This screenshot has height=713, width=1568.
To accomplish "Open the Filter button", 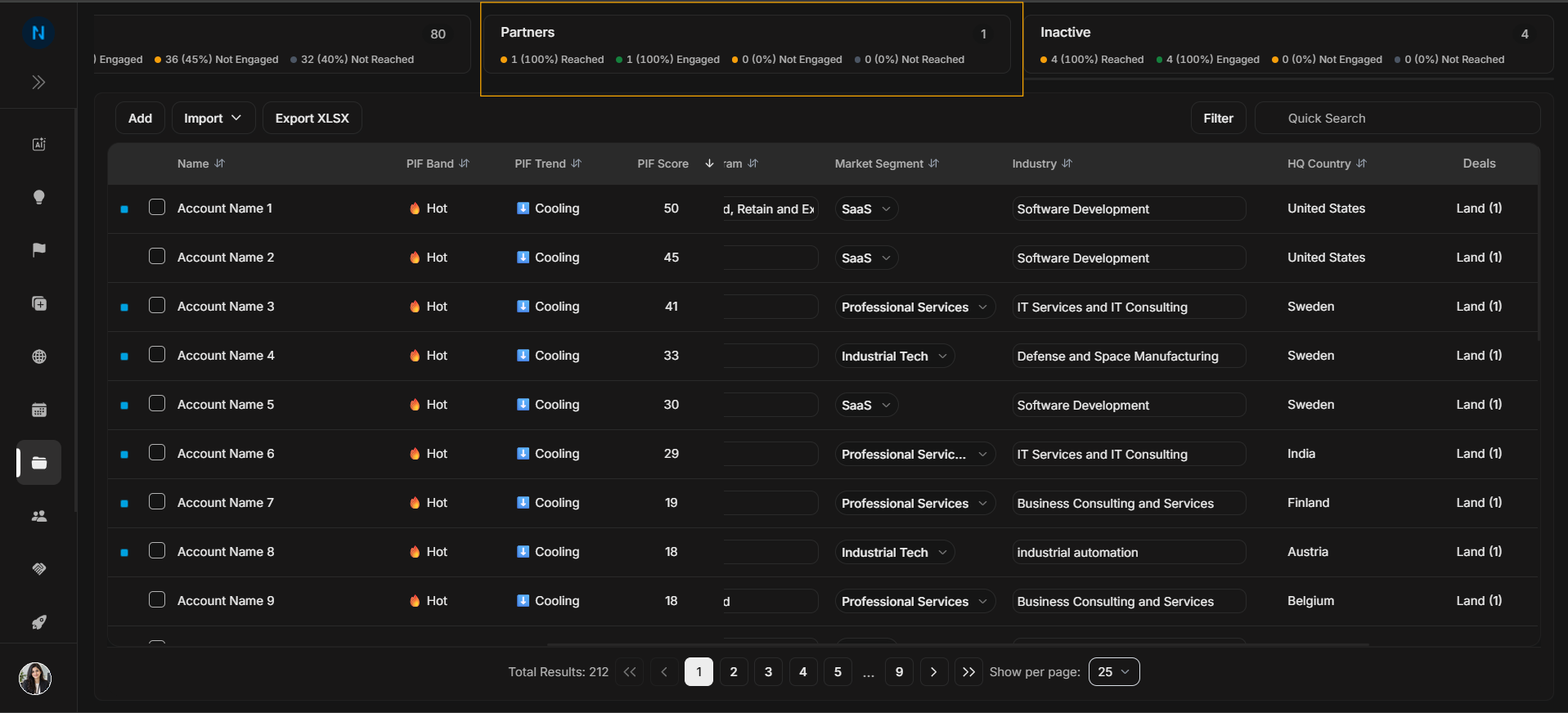I will pos(1218,118).
